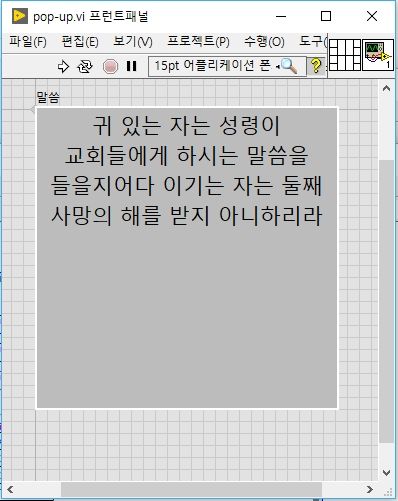Click the search magnifier icon
The width and height of the screenshot is (398, 501).
point(289,66)
